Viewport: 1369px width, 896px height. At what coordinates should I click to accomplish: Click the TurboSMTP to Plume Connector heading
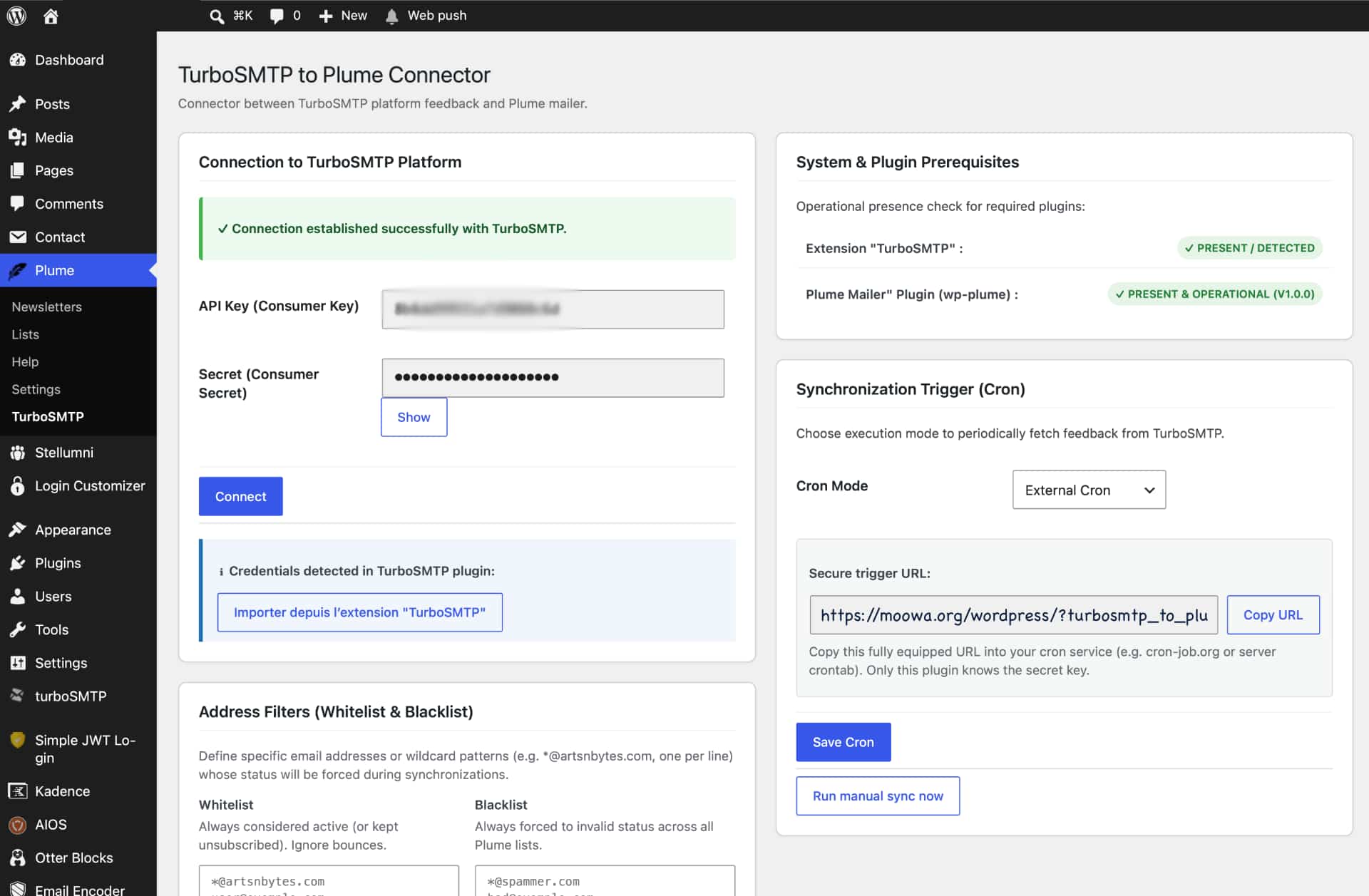click(x=334, y=75)
